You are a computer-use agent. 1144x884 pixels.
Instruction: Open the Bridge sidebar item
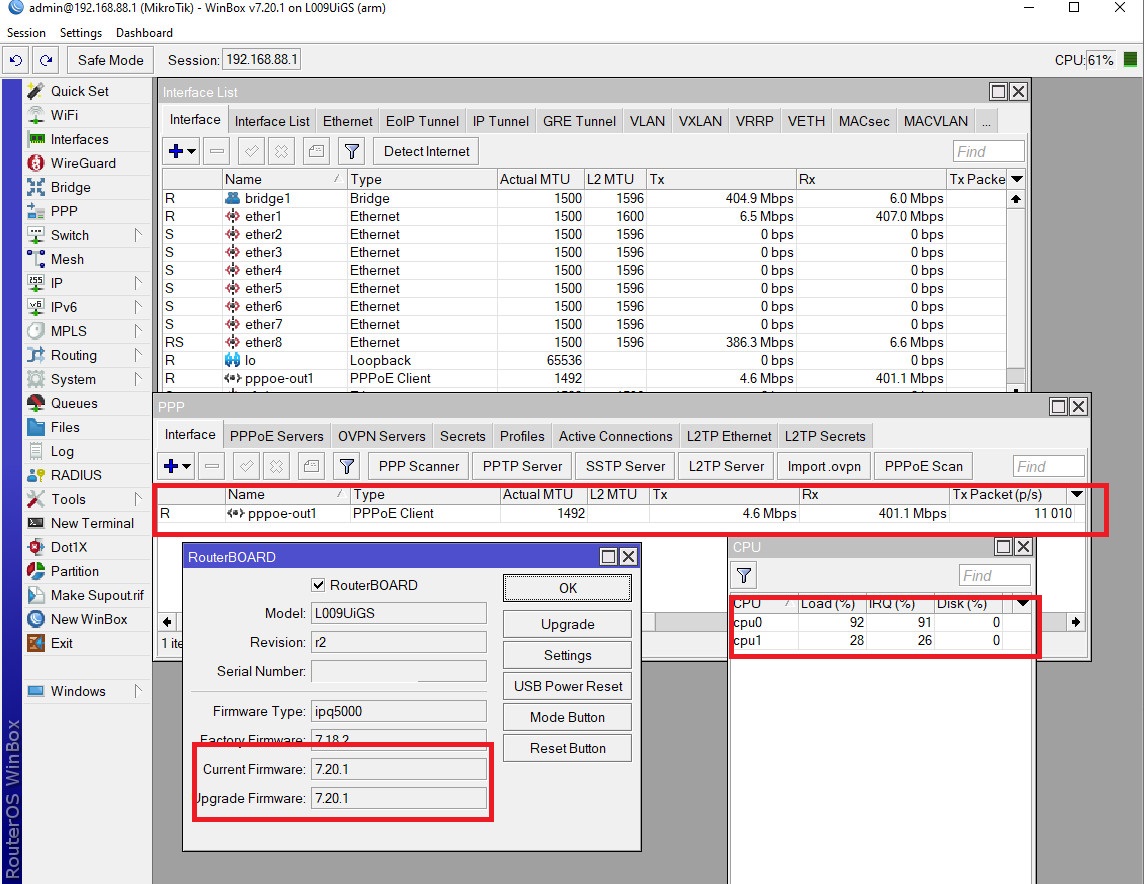point(70,187)
